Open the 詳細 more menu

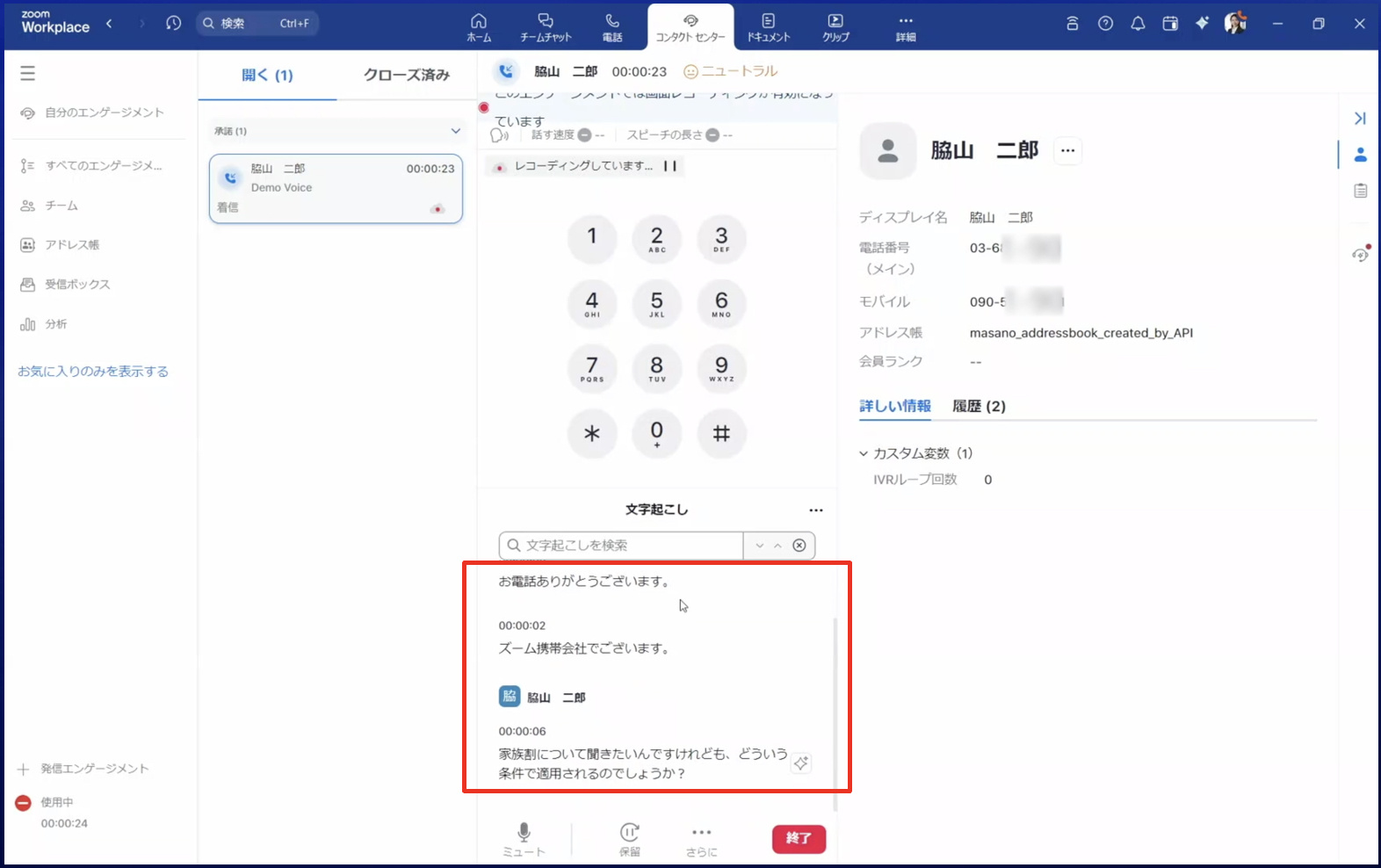[x=906, y=27]
